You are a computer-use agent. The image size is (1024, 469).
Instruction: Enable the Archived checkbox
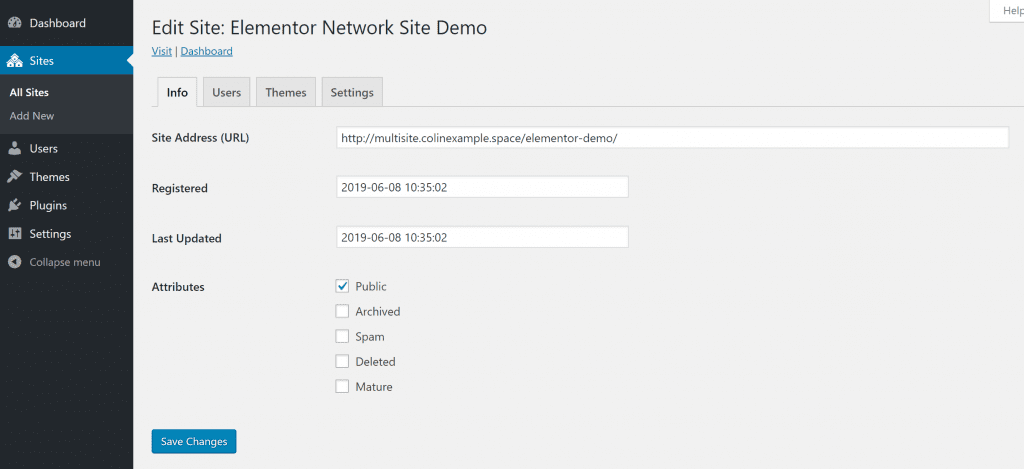tap(342, 311)
